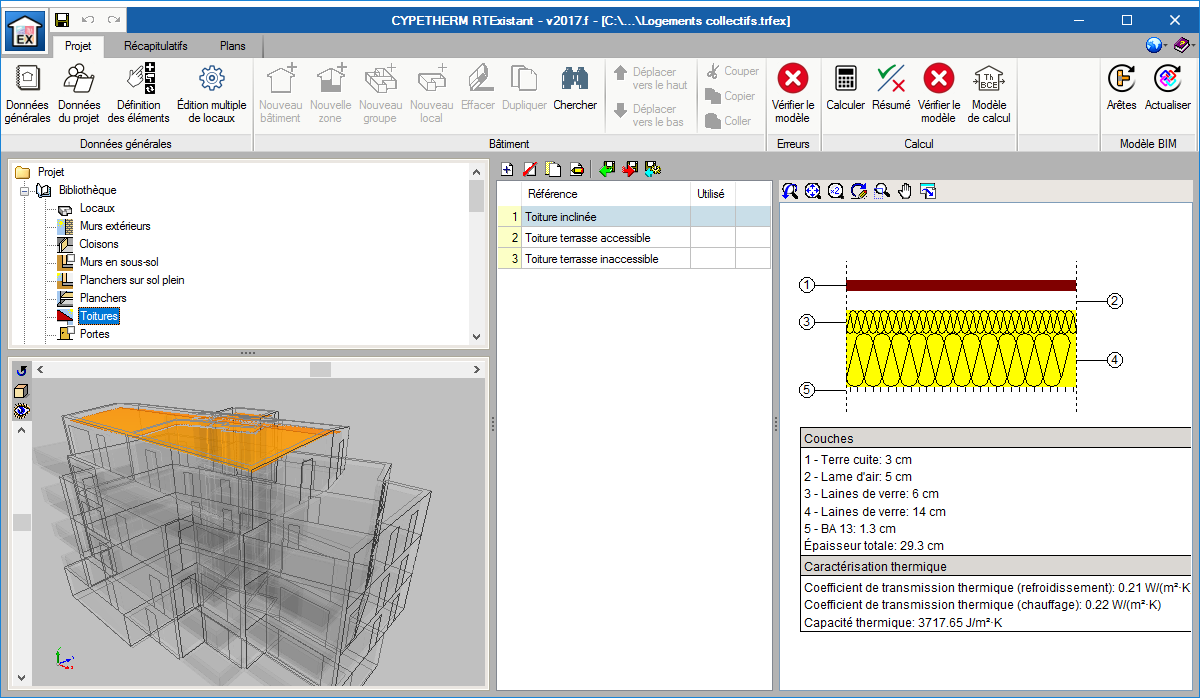The width and height of the screenshot is (1200, 698).
Task: Click the tree scrollbar down arrow
Action: click(x=477, y=338)
